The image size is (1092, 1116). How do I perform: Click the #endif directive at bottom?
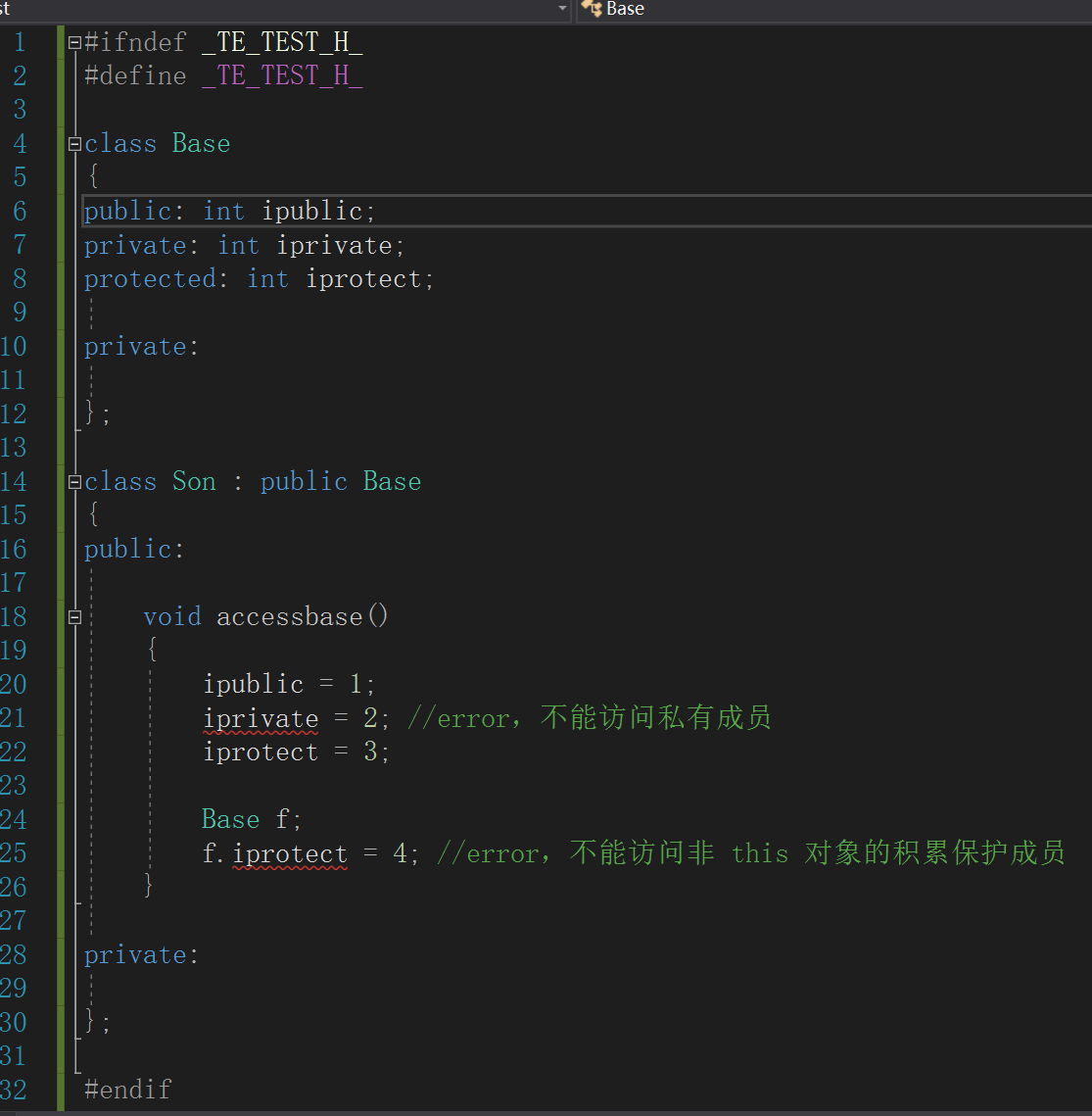pos(127,1090)
